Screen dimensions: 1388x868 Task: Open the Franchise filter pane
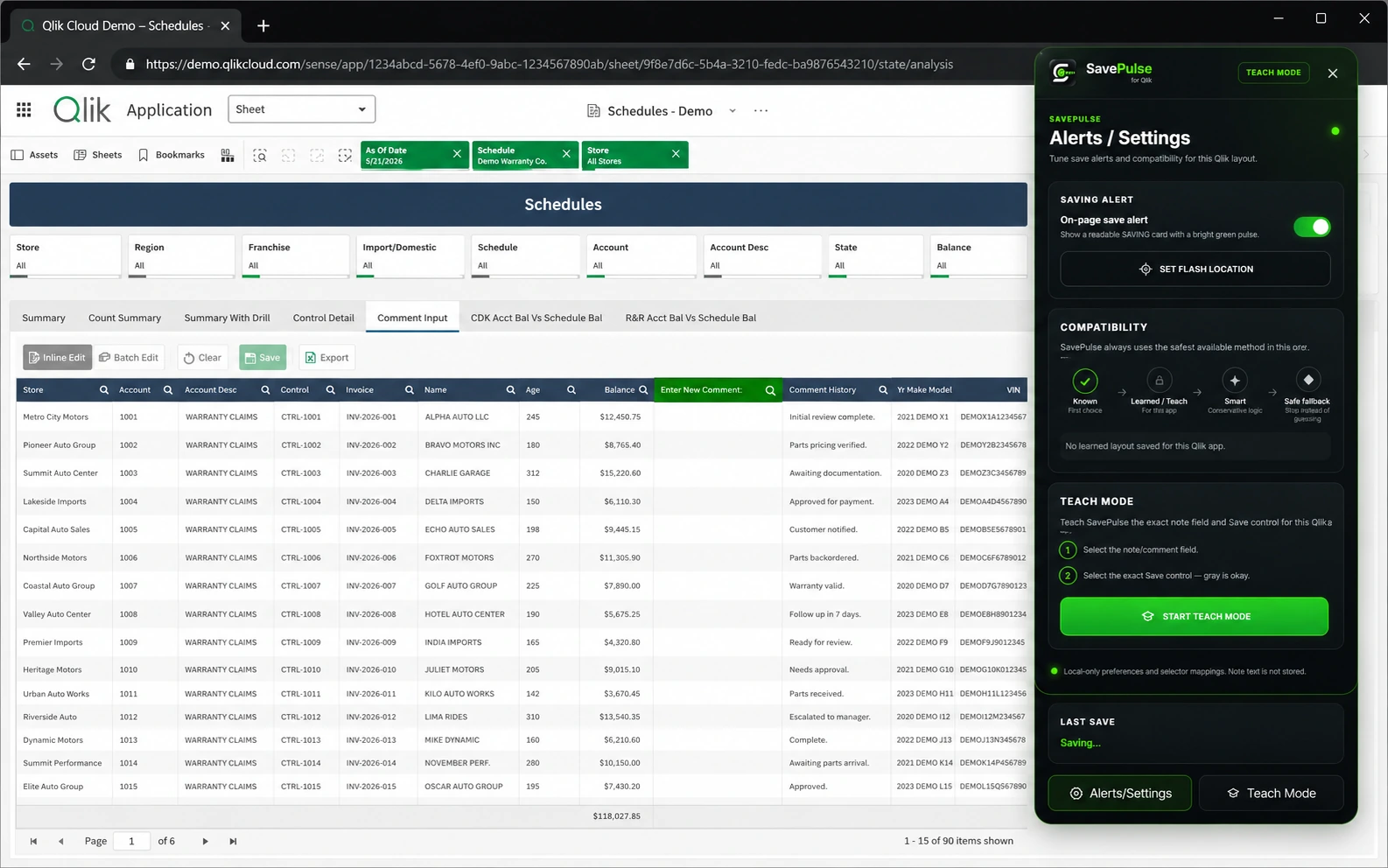[296, 256]
